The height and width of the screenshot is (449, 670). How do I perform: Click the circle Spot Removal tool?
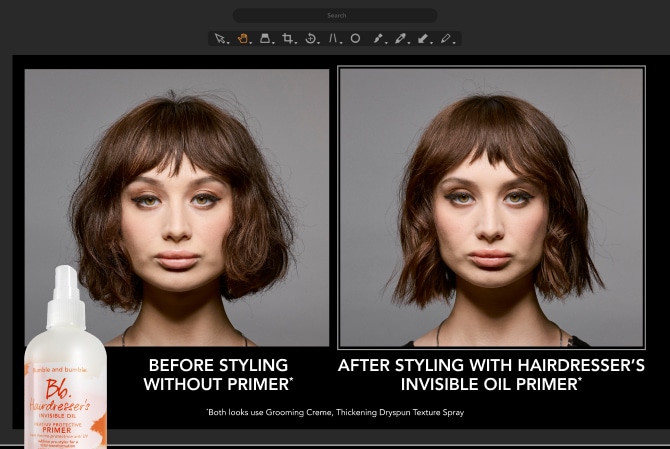[355, 39]
